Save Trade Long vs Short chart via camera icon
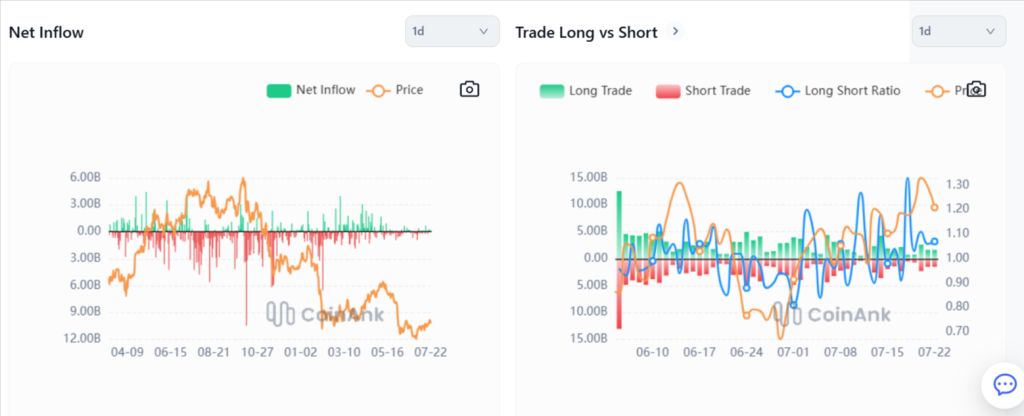Image resolution: width=1024 pixels, height=416 pixels. [x=976, y=89]
